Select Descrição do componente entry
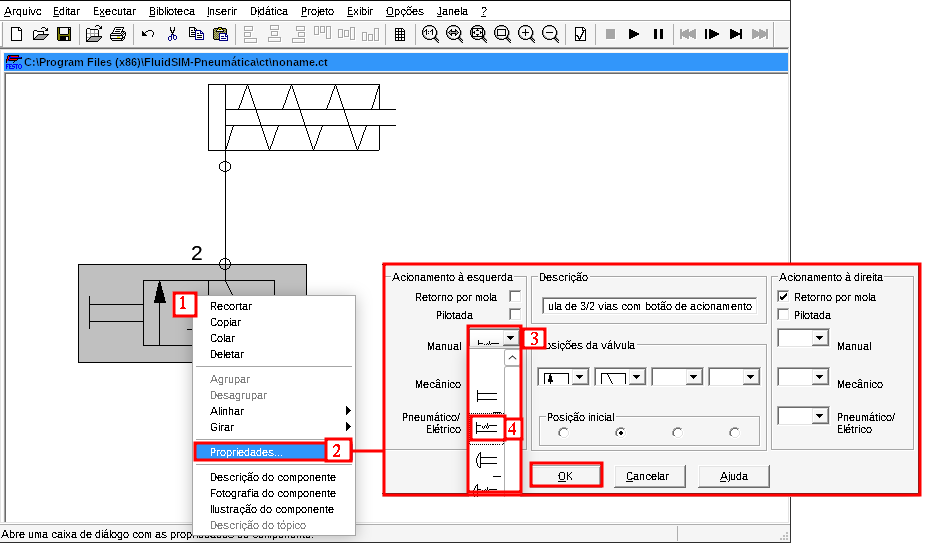This screenshot has width=925, height=546. click(273, 477)
